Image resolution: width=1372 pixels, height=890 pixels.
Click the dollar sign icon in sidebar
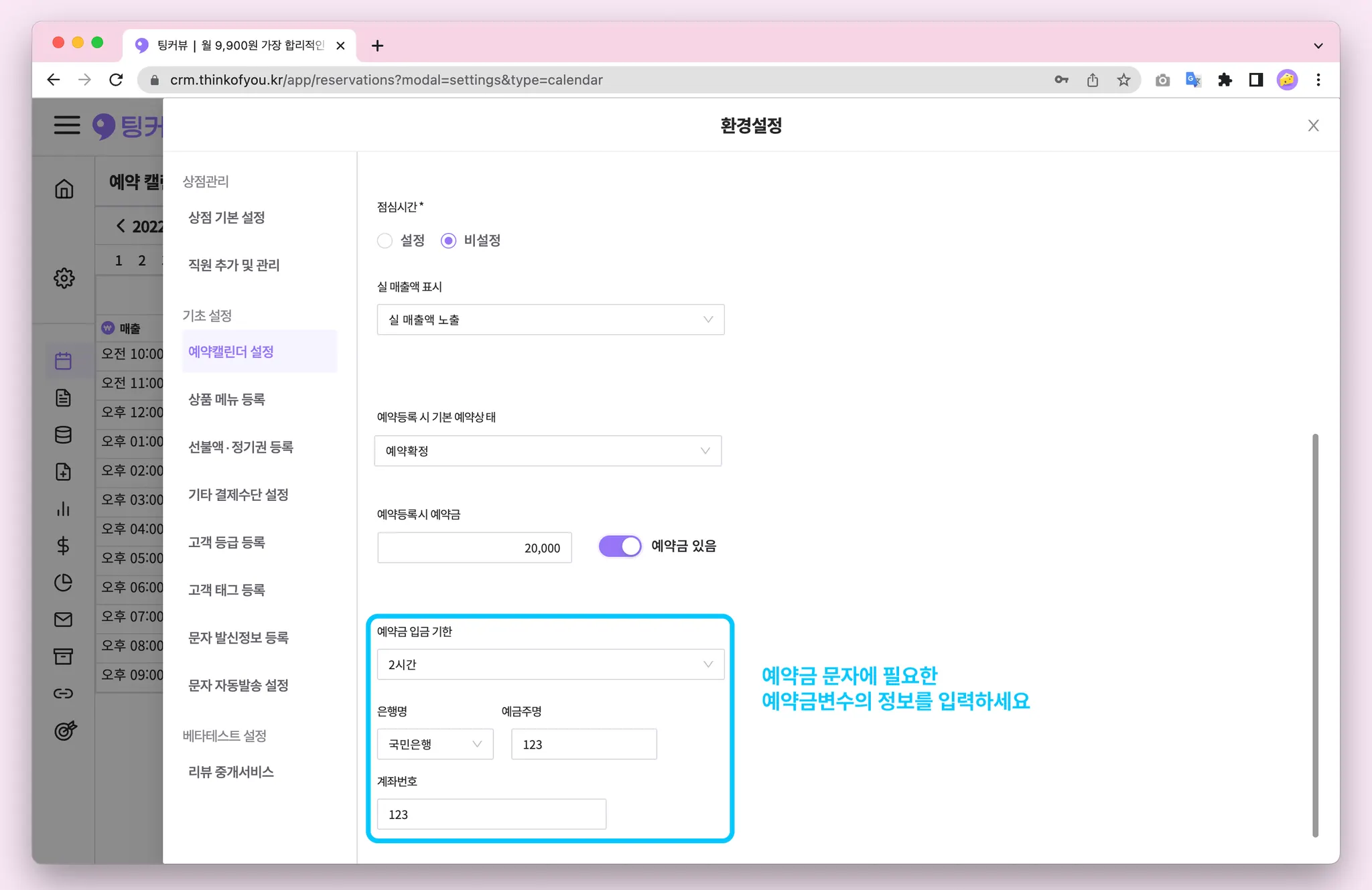(x=64, y=546)
